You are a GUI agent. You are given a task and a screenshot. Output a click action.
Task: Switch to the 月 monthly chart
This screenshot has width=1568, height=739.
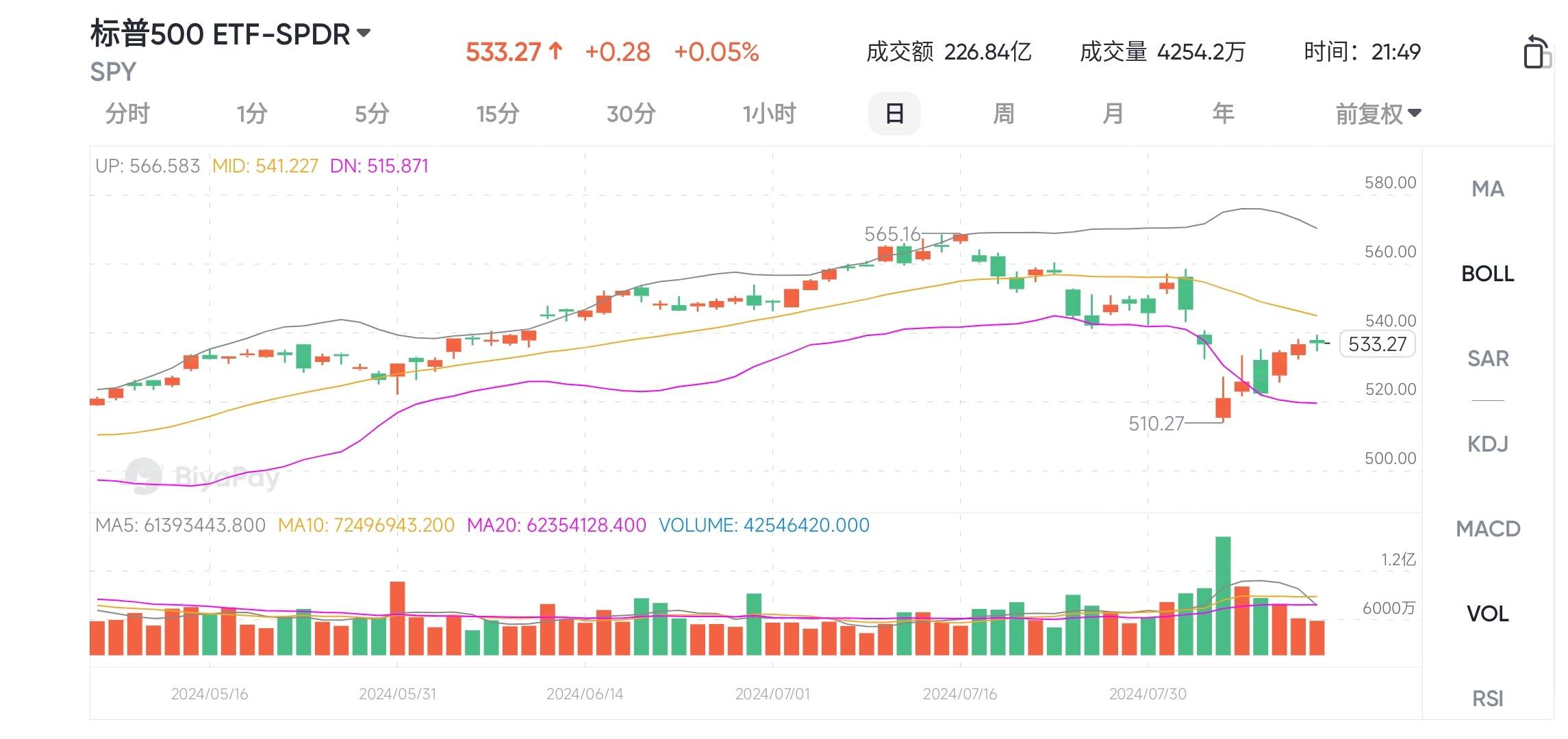click(x=1113, y=114)
